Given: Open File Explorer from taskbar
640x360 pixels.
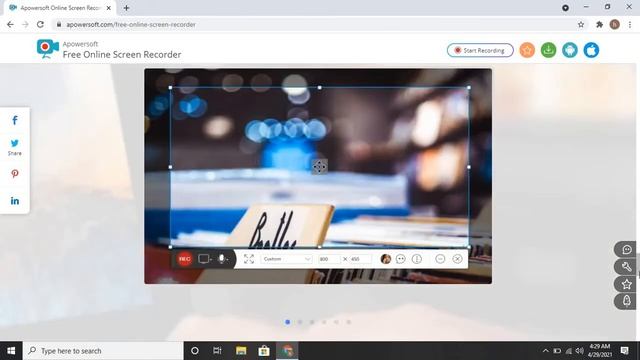Looking at the screenshot, I should point(241,351).
